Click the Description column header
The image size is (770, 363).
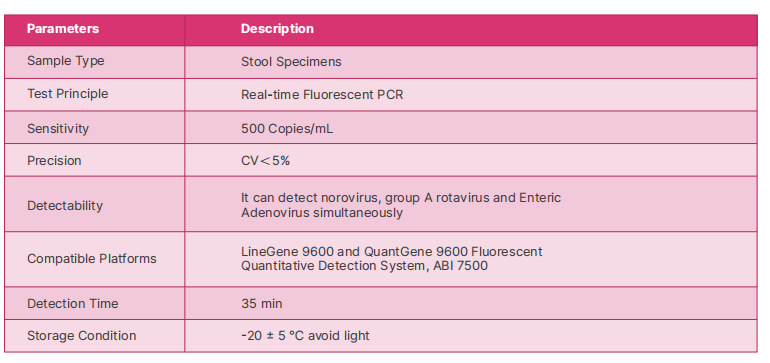pos(277,28)
